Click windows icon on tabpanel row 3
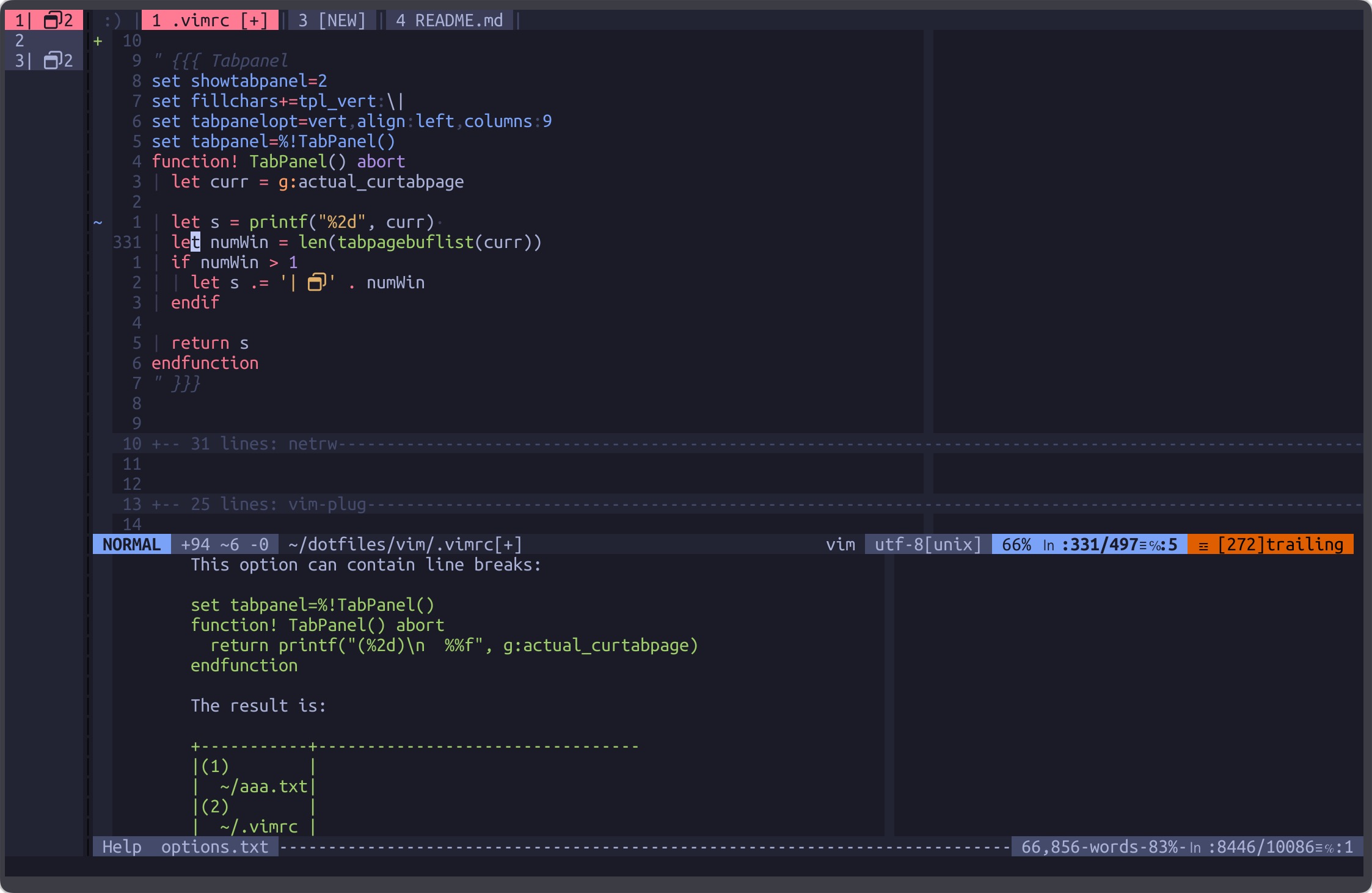 pyautogui.click(x=53, y=60)
